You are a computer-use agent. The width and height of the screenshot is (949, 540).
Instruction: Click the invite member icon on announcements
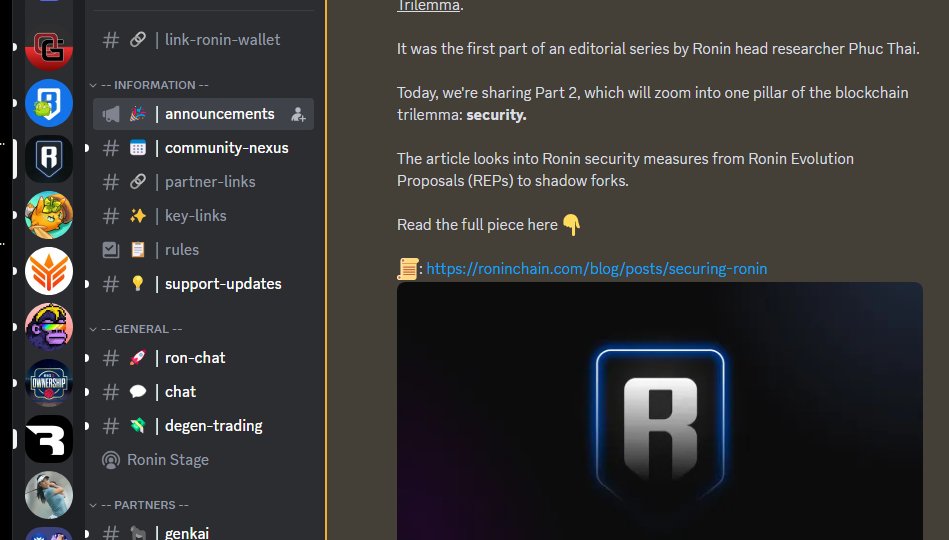pos(298,114)
